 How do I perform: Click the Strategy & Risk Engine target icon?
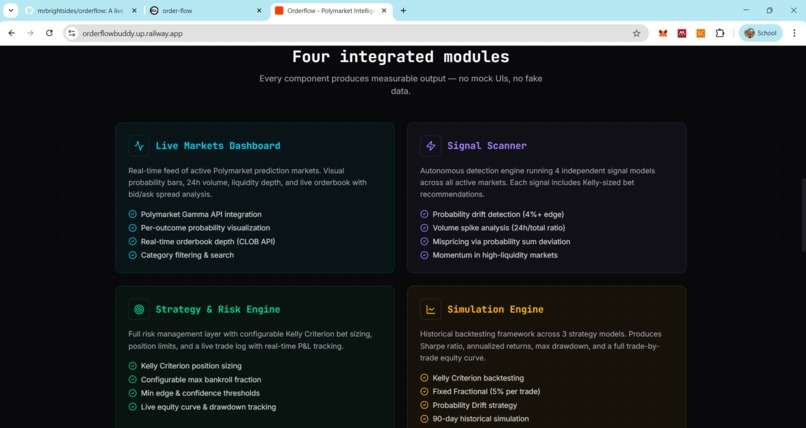point(139,309)
